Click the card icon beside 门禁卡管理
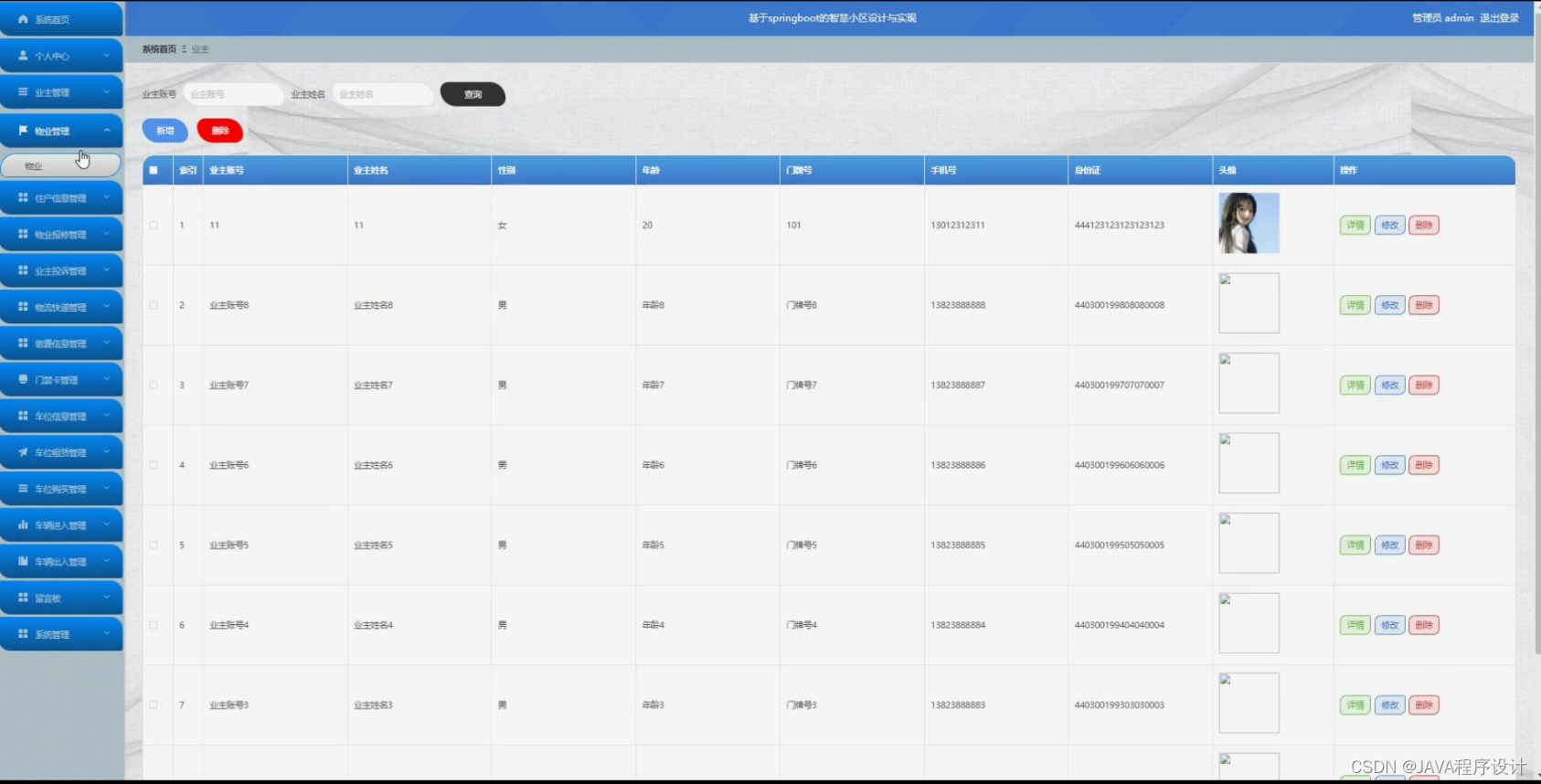 pos(23,379)
